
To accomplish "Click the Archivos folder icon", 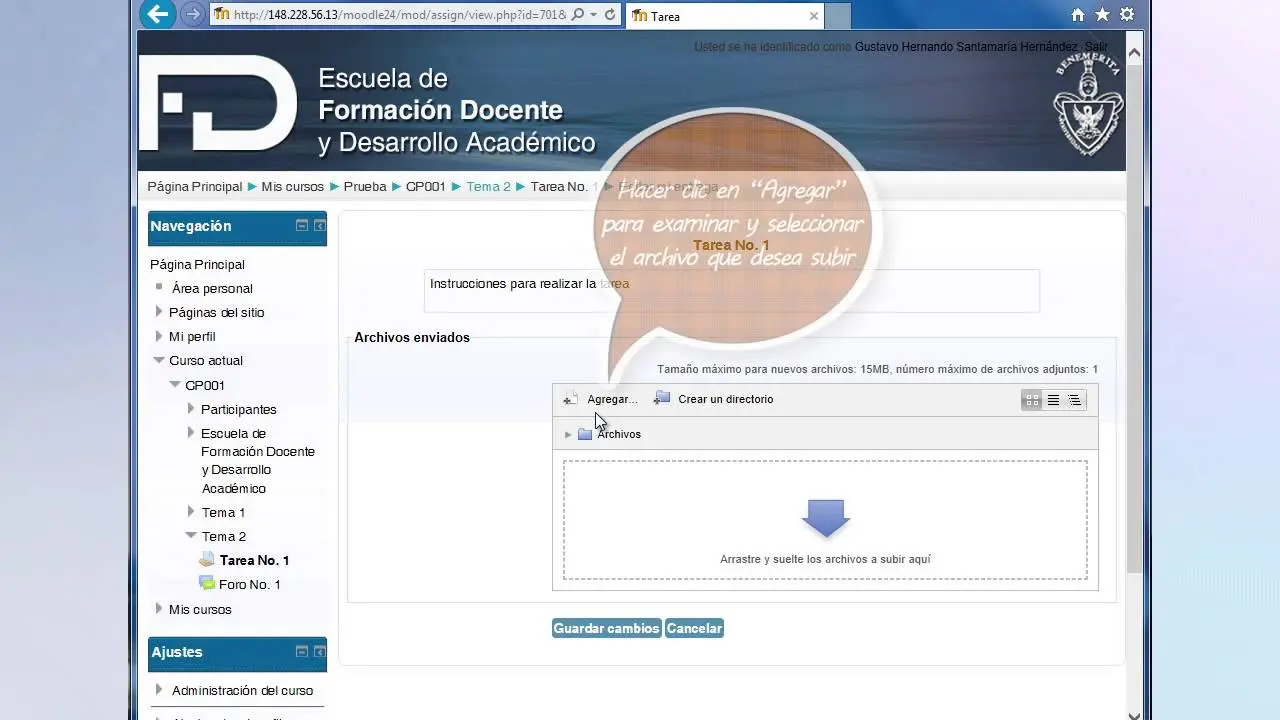I will pos(585,434).
